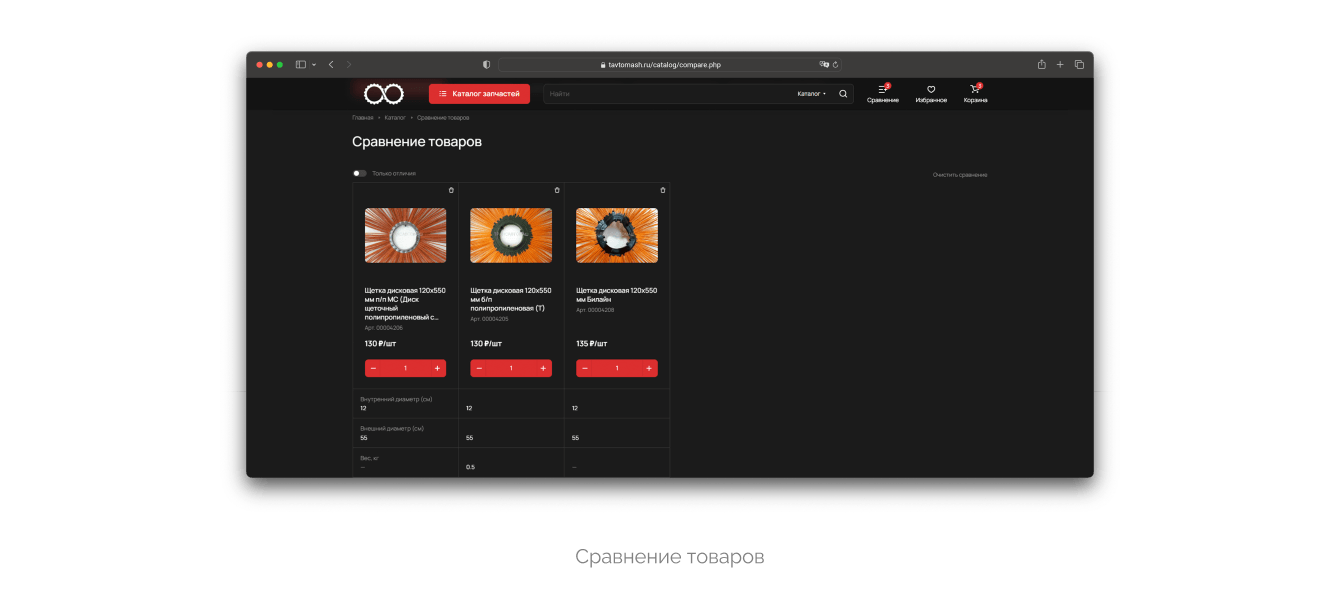Go to Каталог breadcrumb link
Screen dimensions: 1340x600
[395, 118]
